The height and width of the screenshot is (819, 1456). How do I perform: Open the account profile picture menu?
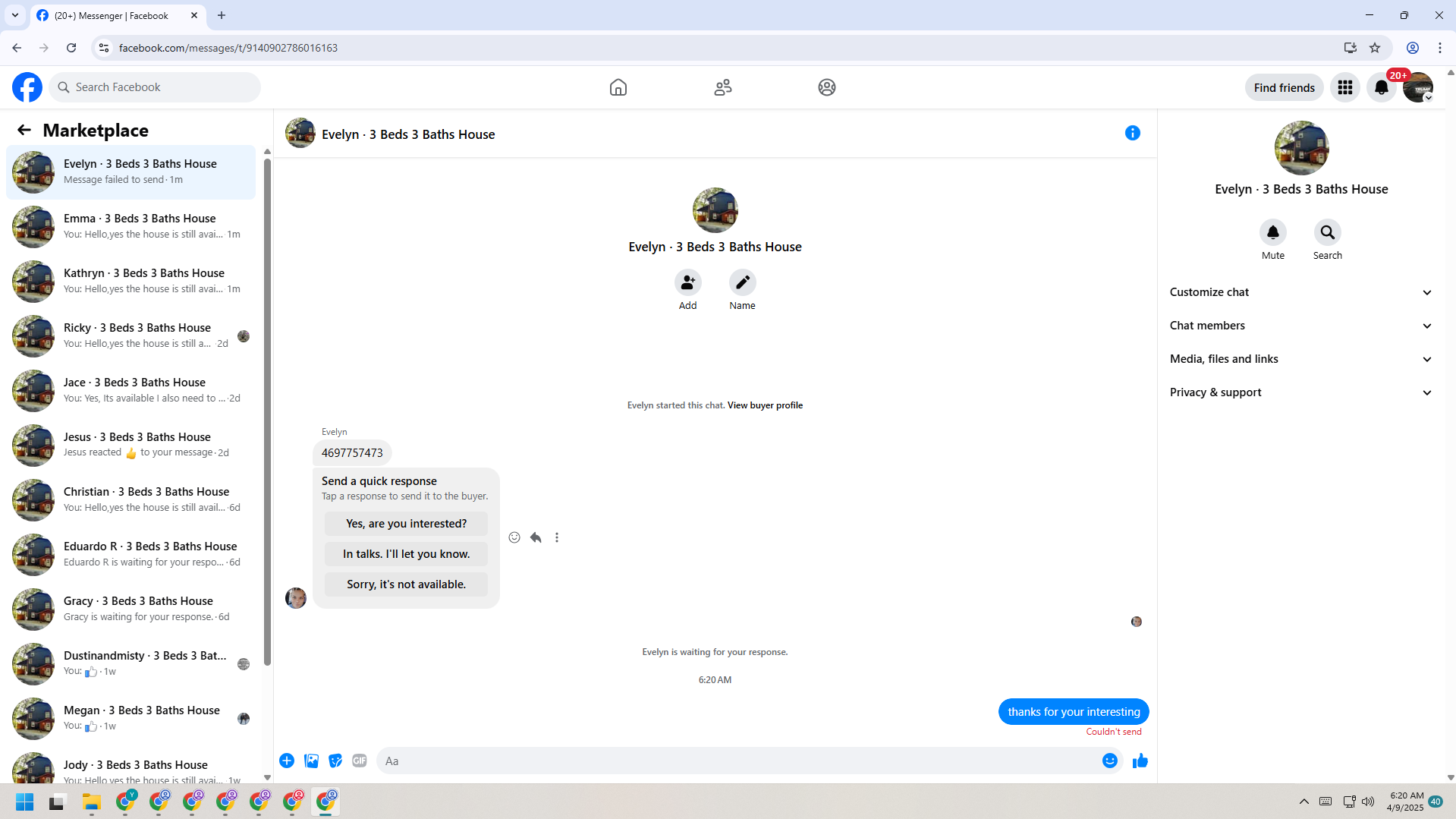(1418, 87)
